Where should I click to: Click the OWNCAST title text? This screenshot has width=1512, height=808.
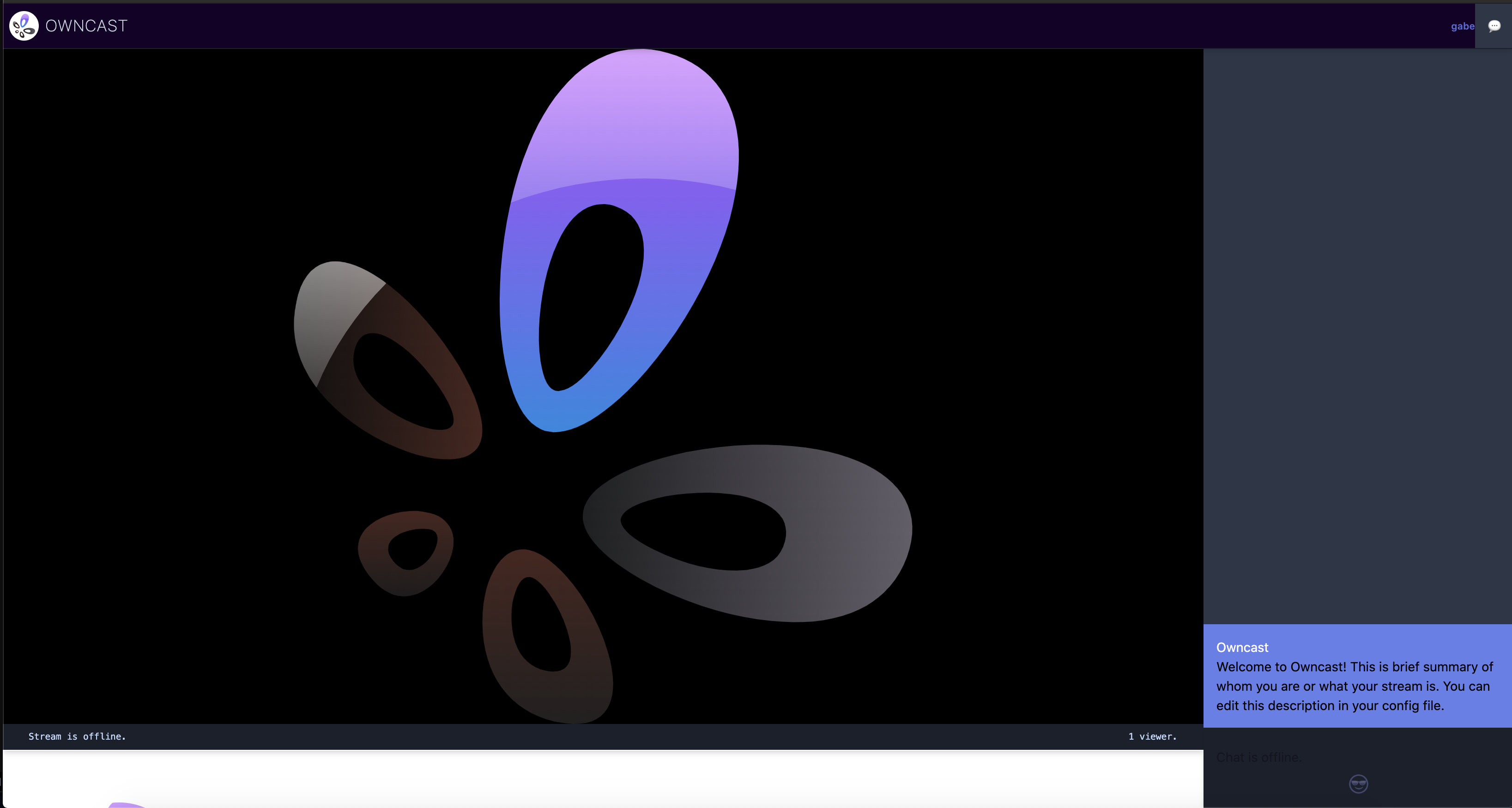[86, 26]
